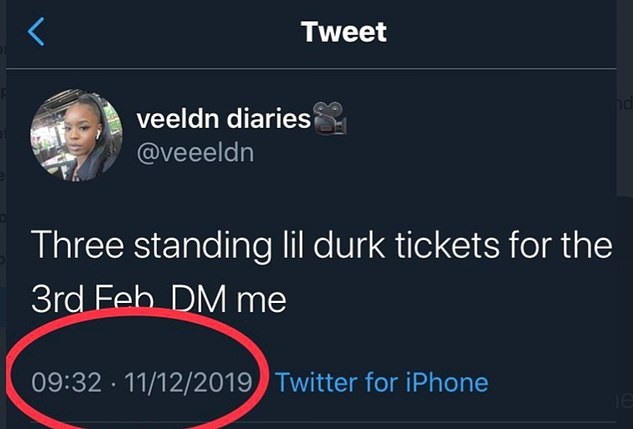Click the Twitter for iPhone source link
The height and width of the screenshot is (429, 633).
(x=381, y=381)
